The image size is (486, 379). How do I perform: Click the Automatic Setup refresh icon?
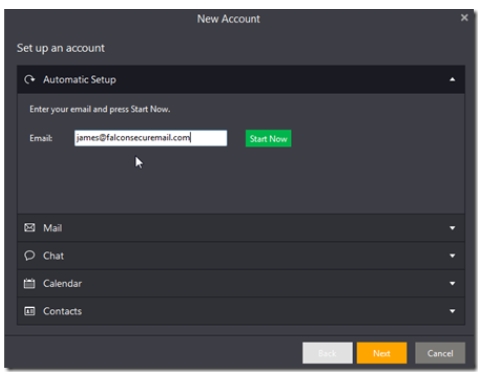29,79
